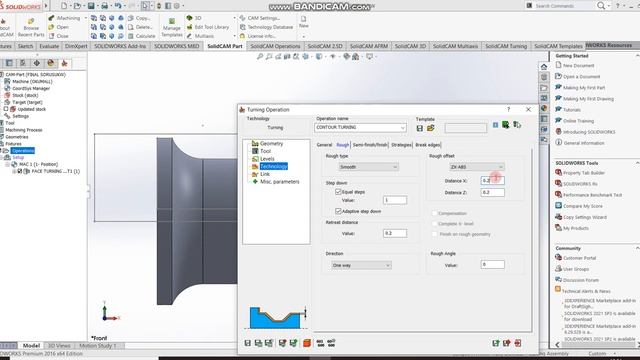Open the SolidCAM Turning ribbon tab
Viewport: 640px width, 360px height.
(506, 46)
